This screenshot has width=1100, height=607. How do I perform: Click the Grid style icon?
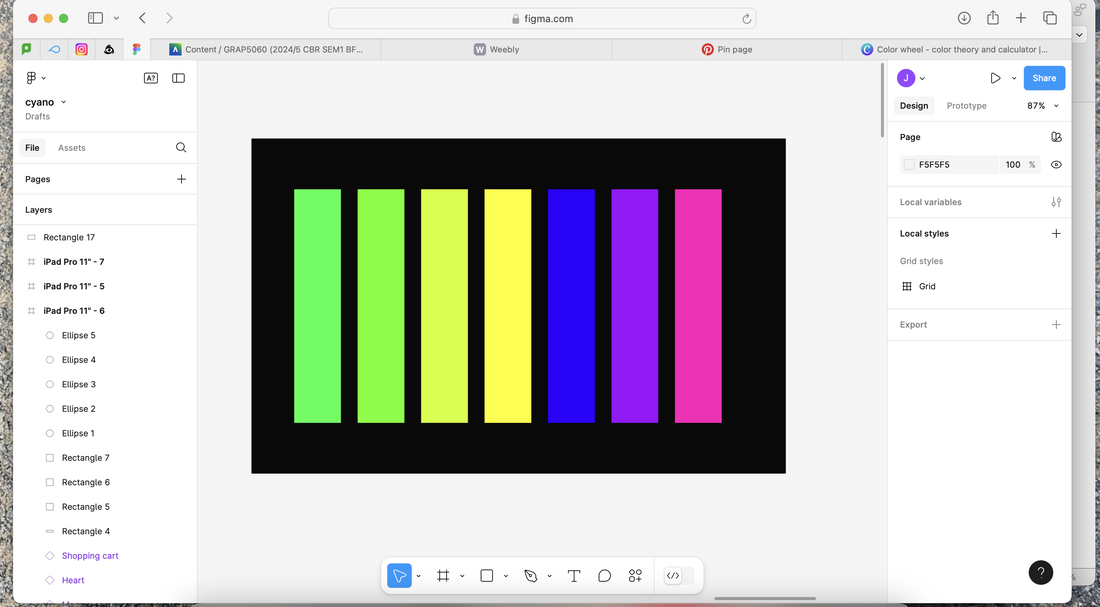906,286
